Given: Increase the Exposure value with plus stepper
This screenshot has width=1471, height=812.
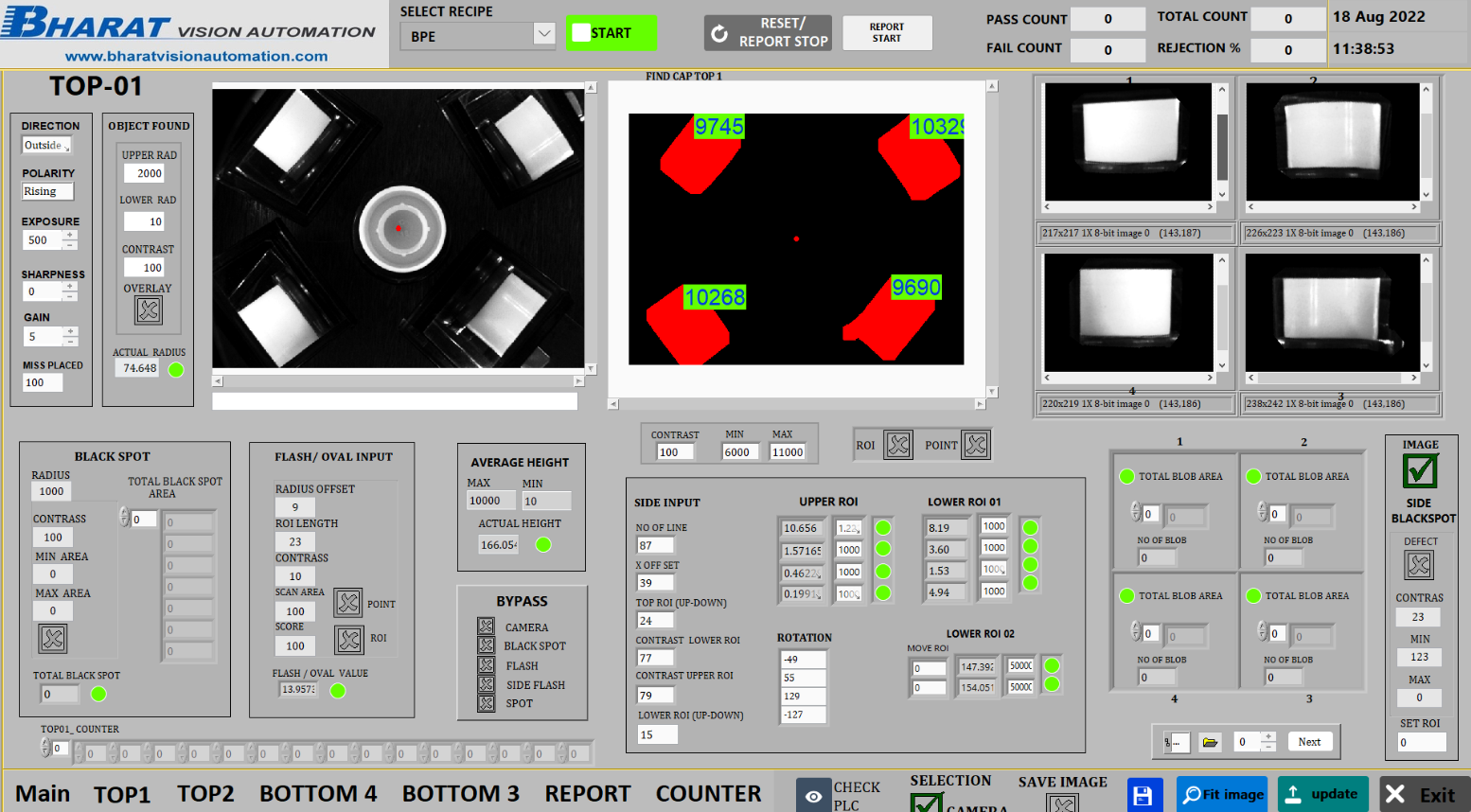Looking at the screenshot, I should [70, 235].
